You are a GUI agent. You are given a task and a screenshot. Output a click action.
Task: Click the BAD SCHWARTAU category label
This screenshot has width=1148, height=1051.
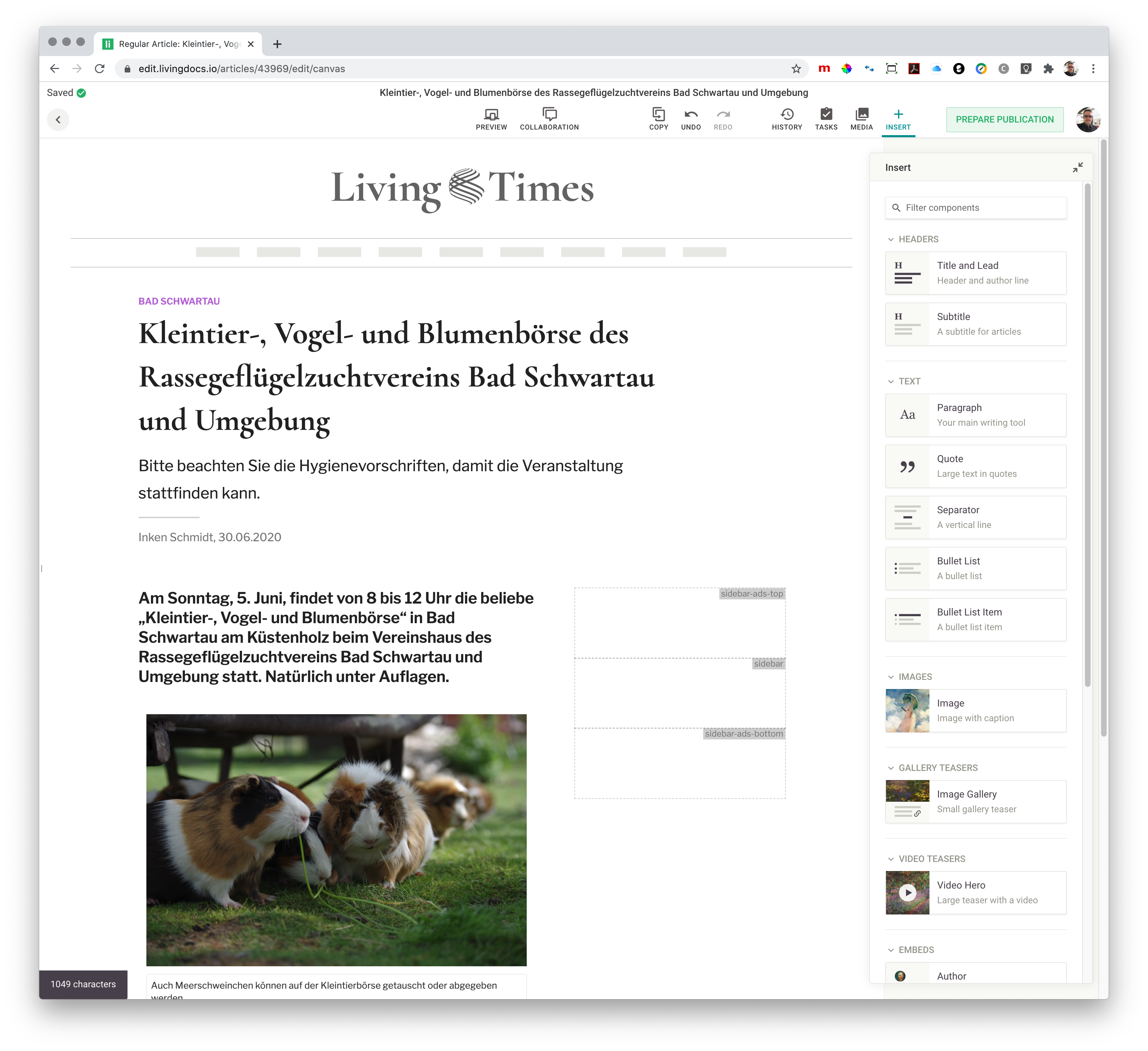(x=179, y=302)
